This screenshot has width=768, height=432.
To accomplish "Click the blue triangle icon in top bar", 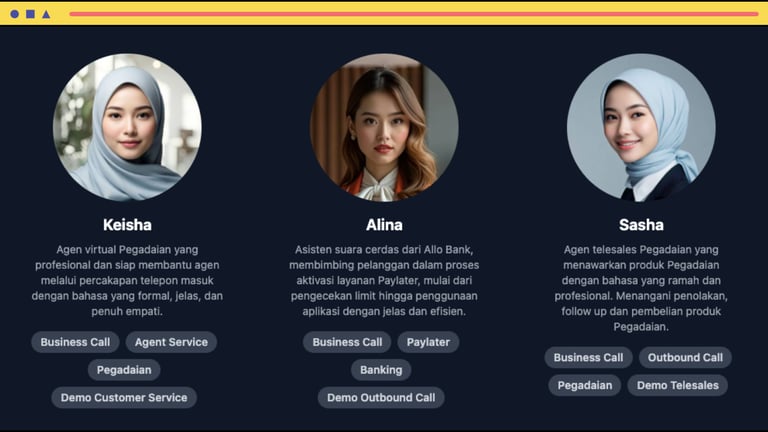I will pyautogui.click(x=46, y=14).
